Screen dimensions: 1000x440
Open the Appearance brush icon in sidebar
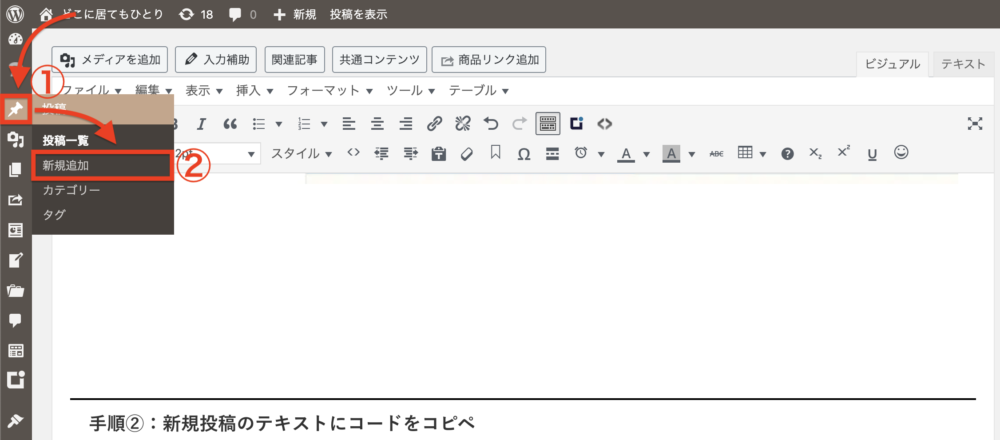click(x=15, y=419)
